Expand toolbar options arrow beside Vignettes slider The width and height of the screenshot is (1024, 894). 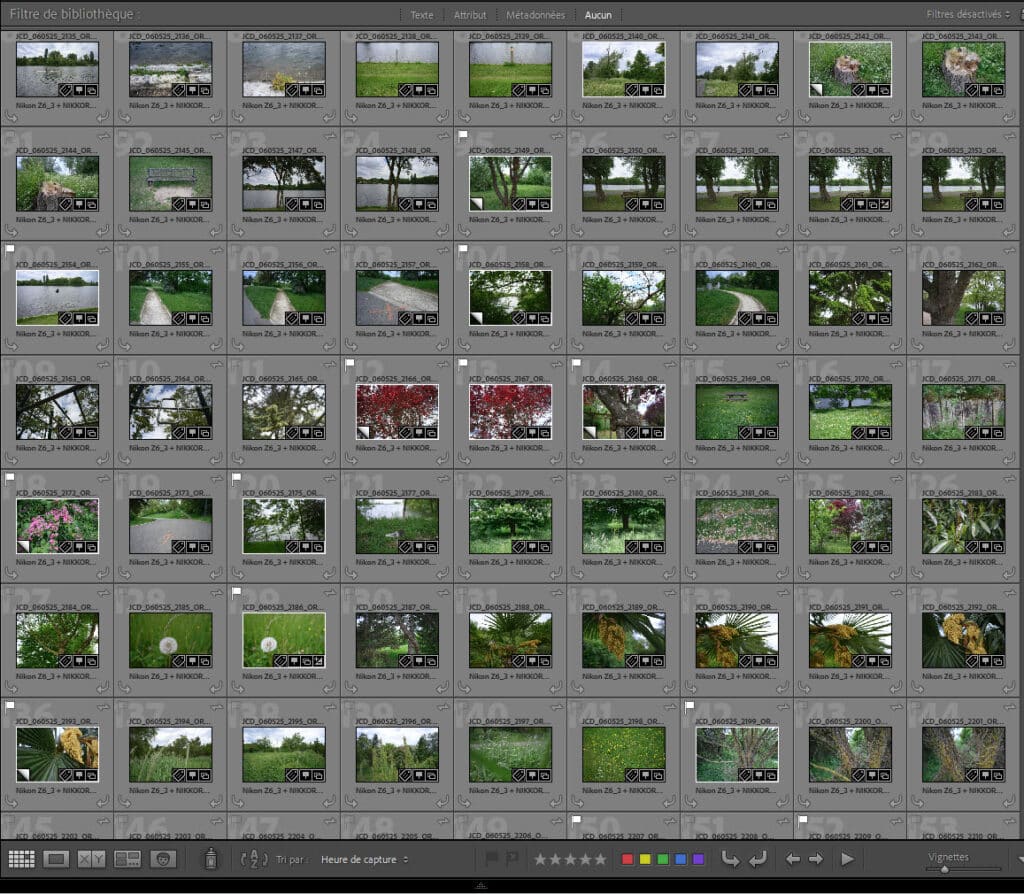[1019, 859]
